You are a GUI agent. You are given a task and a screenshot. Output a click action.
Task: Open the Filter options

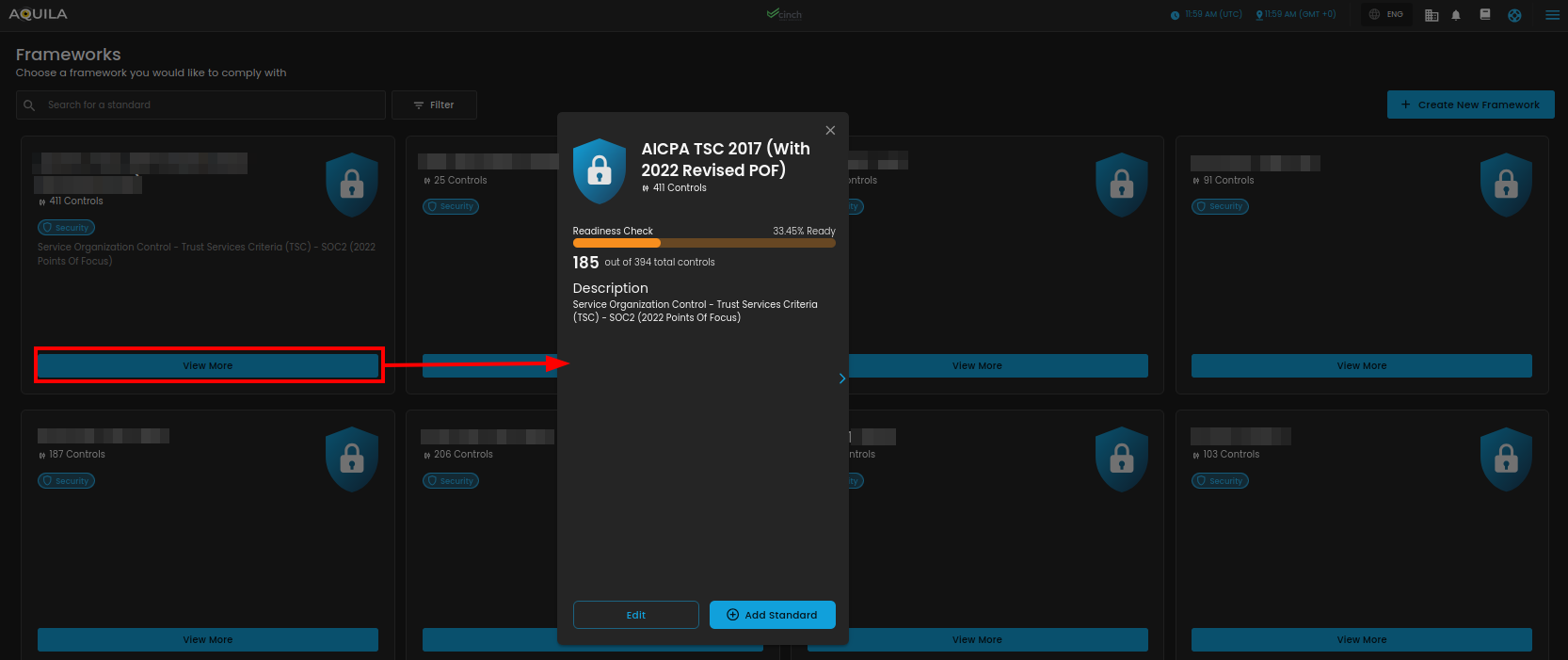pyautogui.click(x=434, y=105)
